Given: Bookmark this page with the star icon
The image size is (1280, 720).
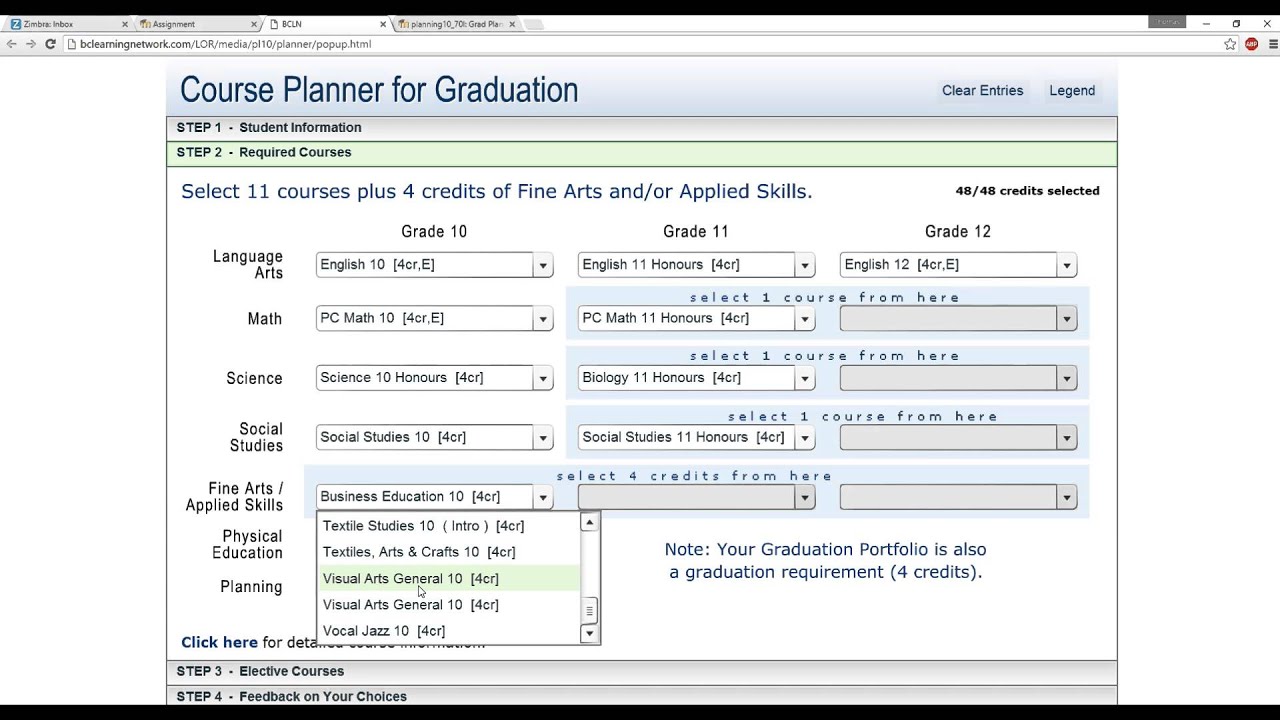Looking at the screenshot, I should 1230,44.
